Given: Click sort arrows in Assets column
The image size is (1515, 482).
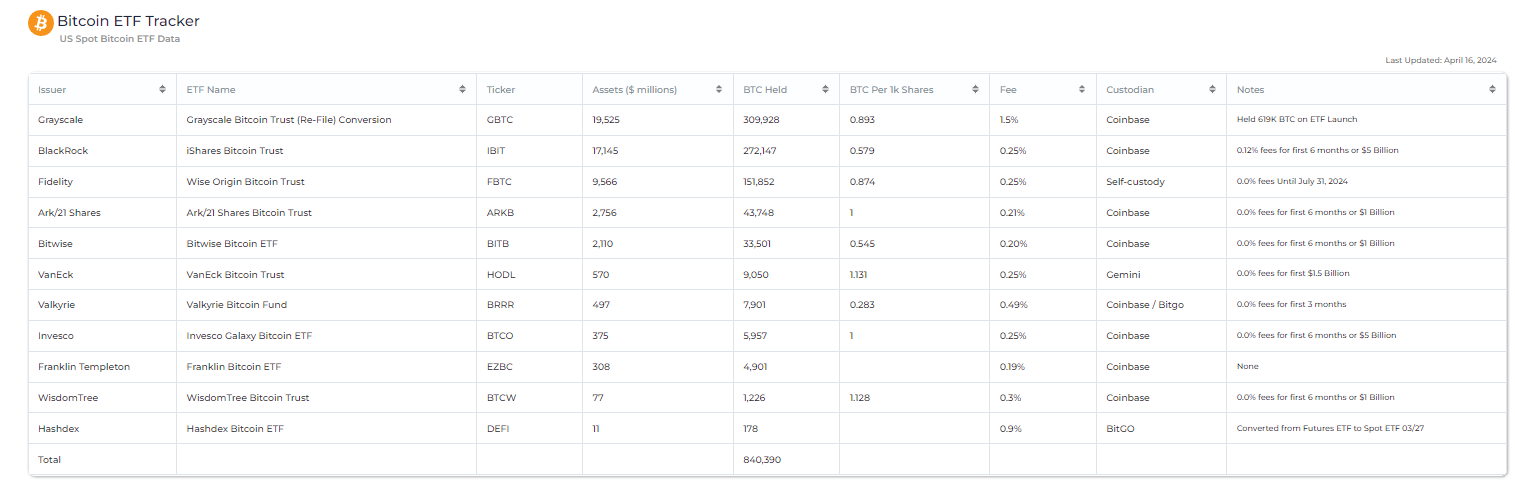Looking at the screenshot, I should coord(719,90).
